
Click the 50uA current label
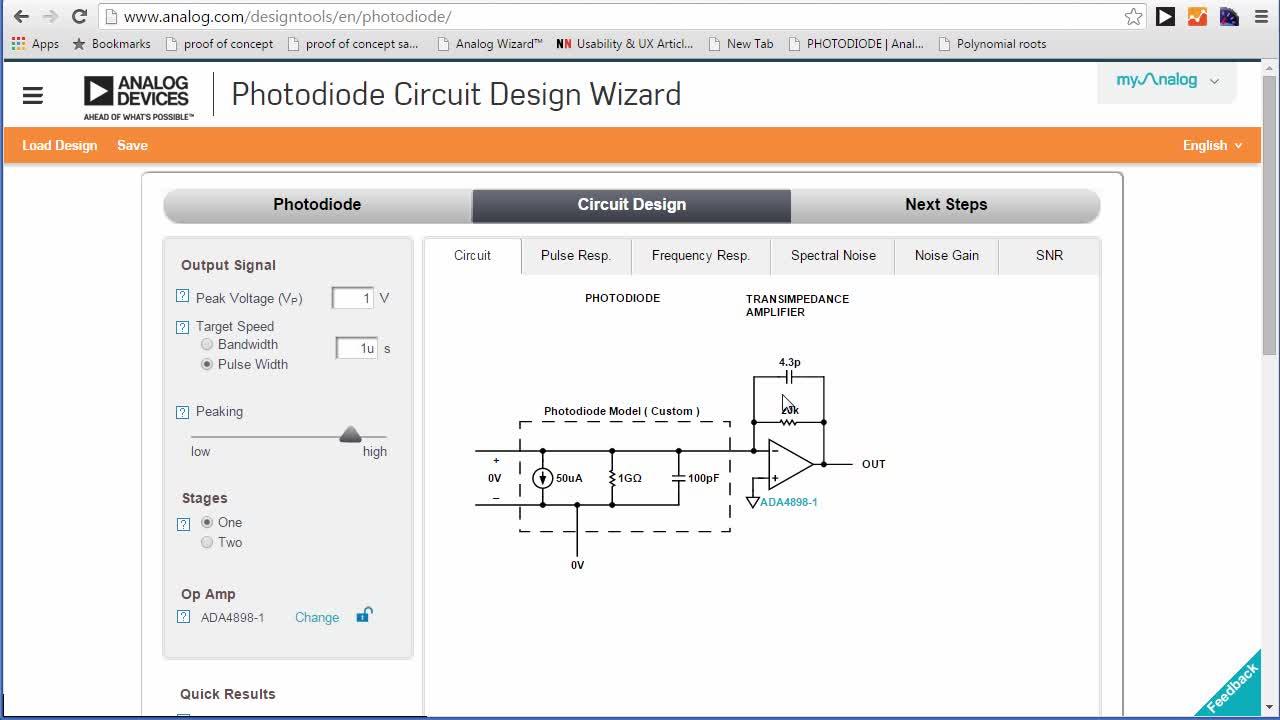pos(569,478)
